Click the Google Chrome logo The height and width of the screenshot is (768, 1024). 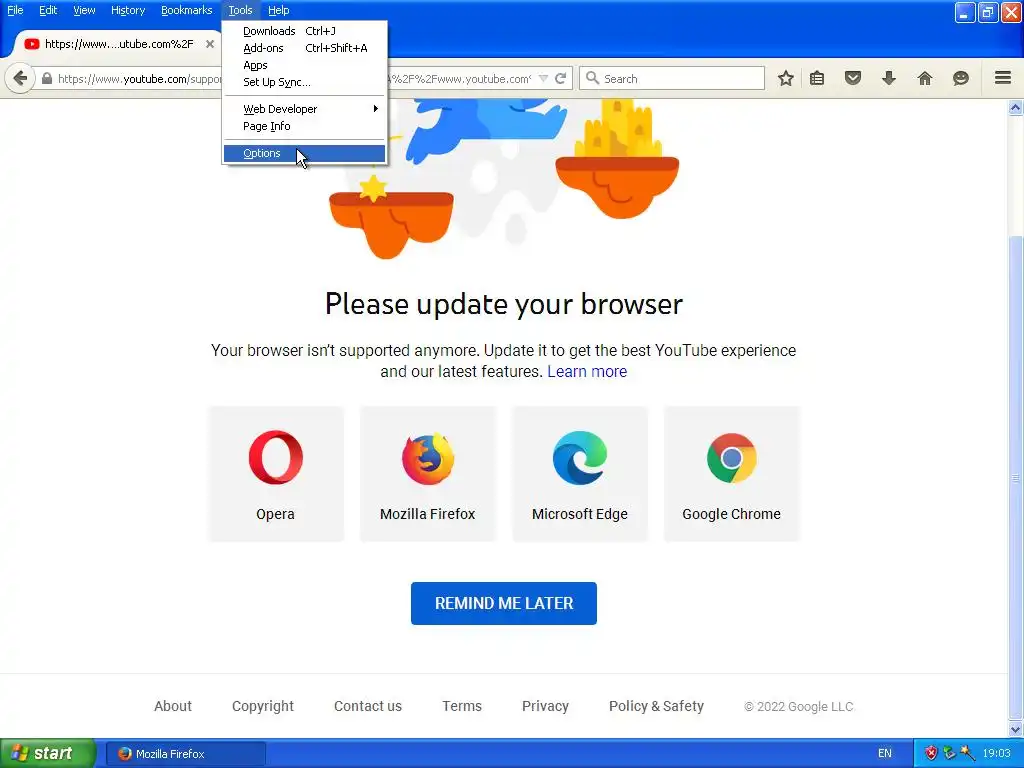[731, 458]
